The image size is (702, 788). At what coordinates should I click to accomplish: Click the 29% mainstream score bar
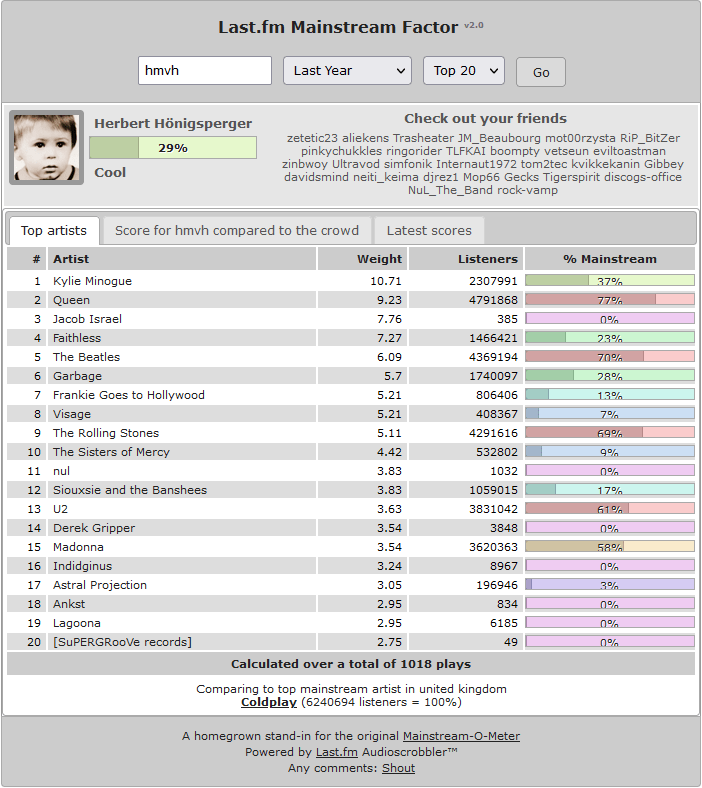tap(173, 148)
